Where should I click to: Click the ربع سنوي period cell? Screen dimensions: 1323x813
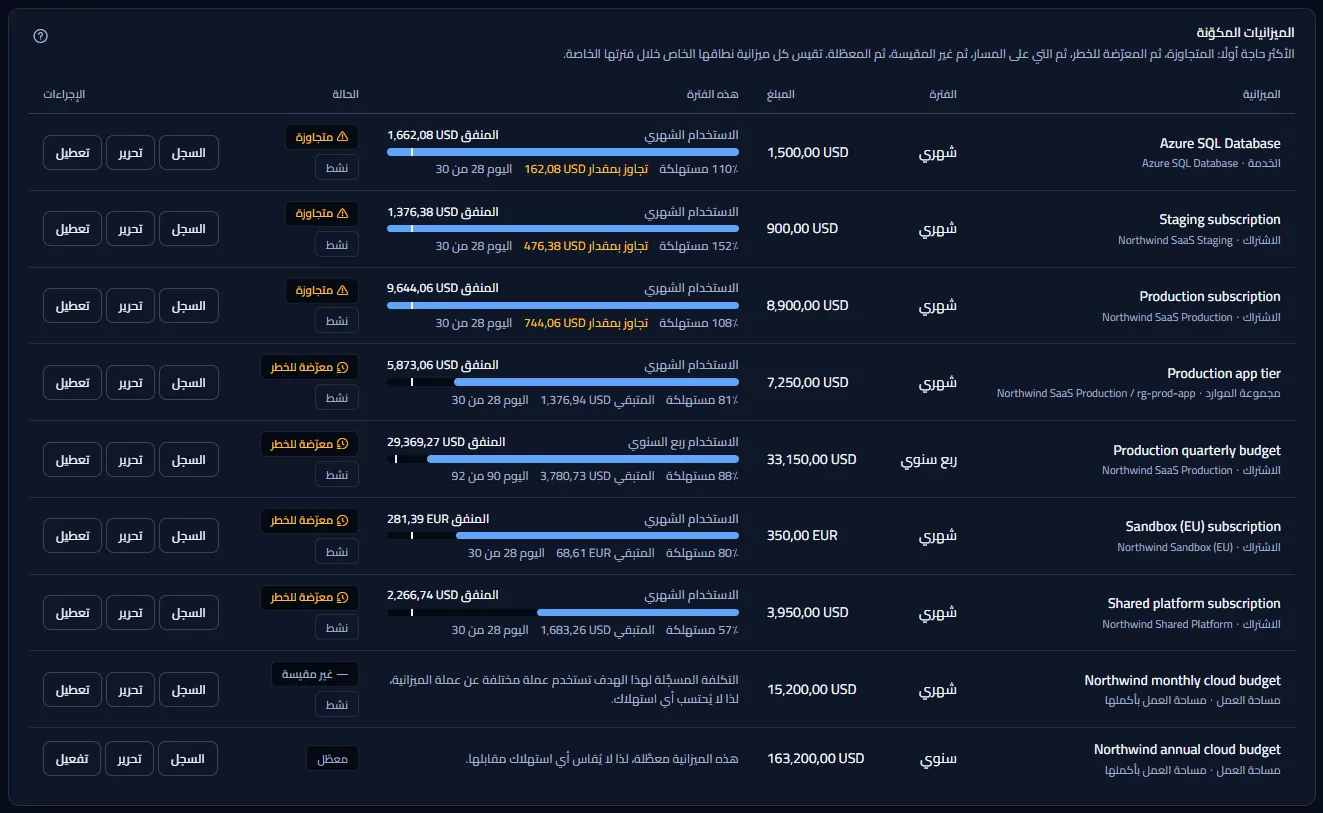click(x=929, y=460)
